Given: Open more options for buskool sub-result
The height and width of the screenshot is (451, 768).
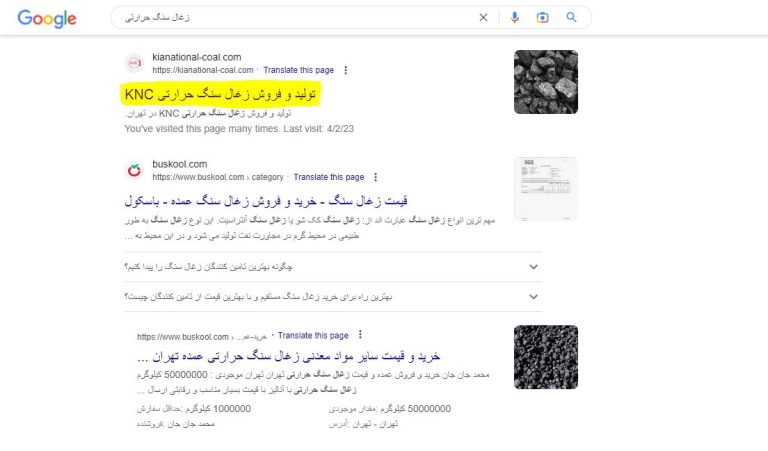Looking at the screenshot, I should click(360, 334).
